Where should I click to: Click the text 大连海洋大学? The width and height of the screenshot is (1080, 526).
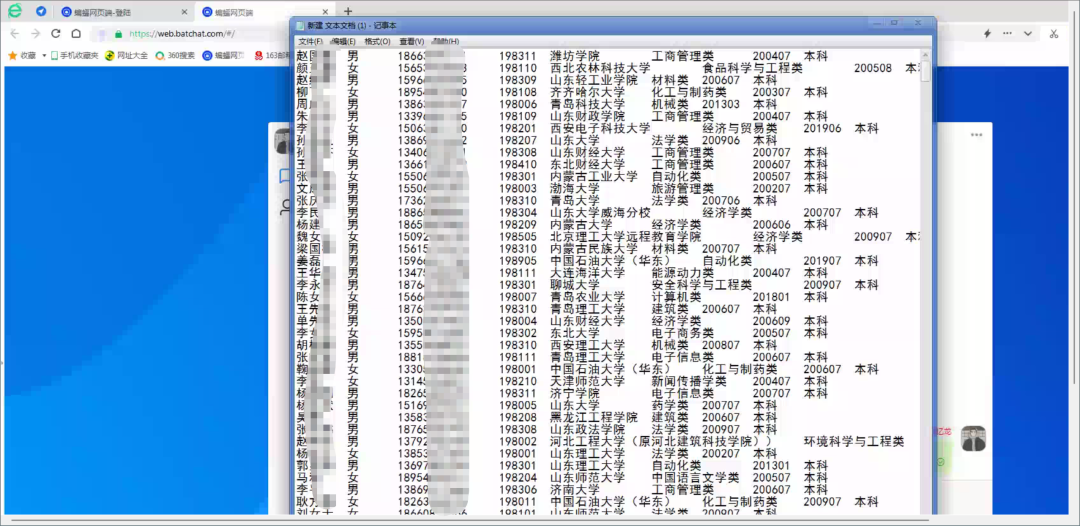pyautogui.click(x=587, y=273)
